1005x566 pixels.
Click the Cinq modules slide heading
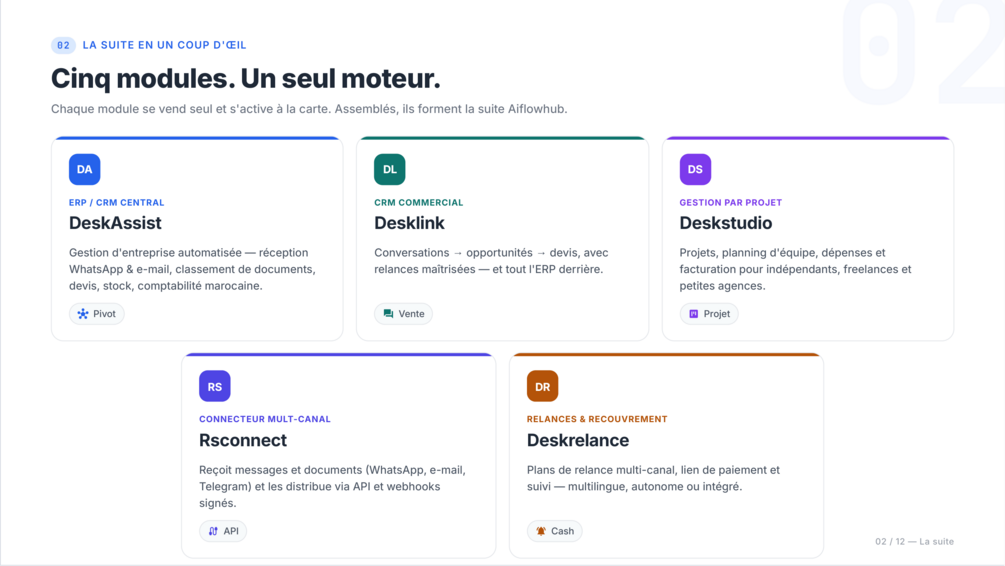(245, 79)
